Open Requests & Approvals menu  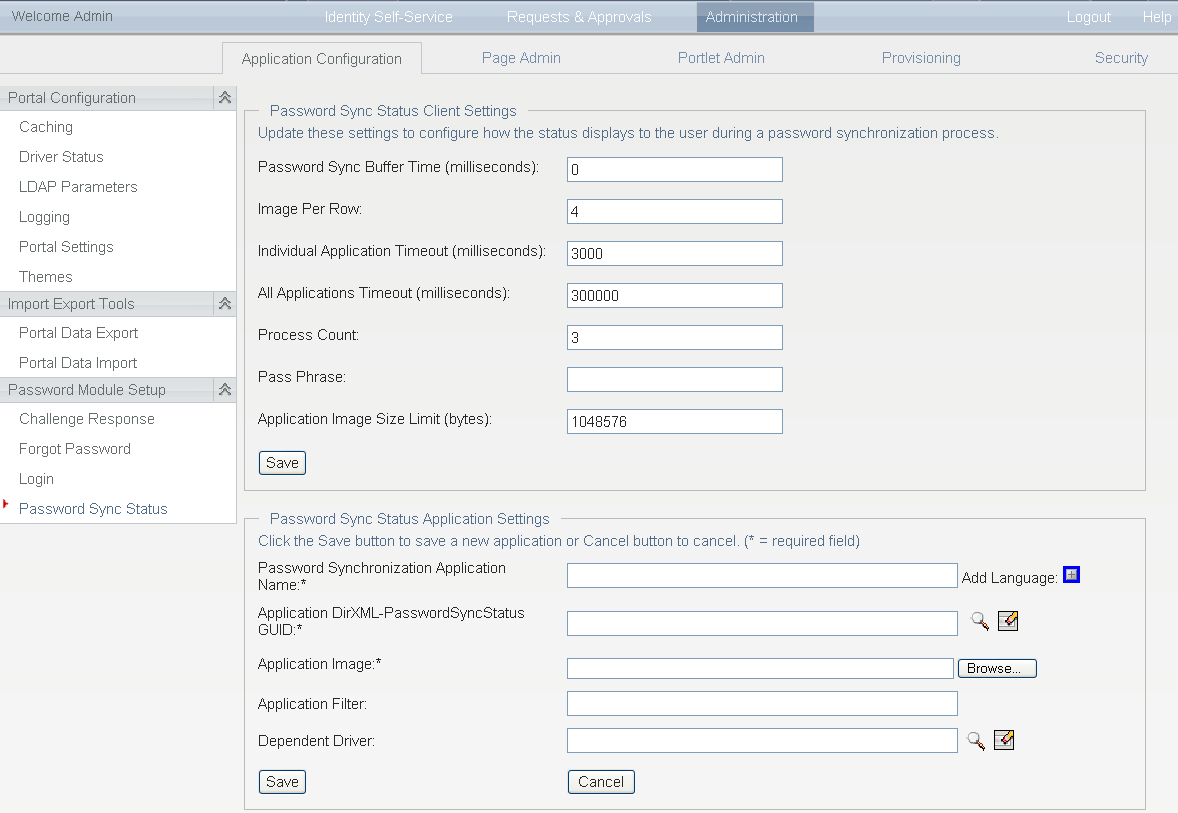(579, 17)
